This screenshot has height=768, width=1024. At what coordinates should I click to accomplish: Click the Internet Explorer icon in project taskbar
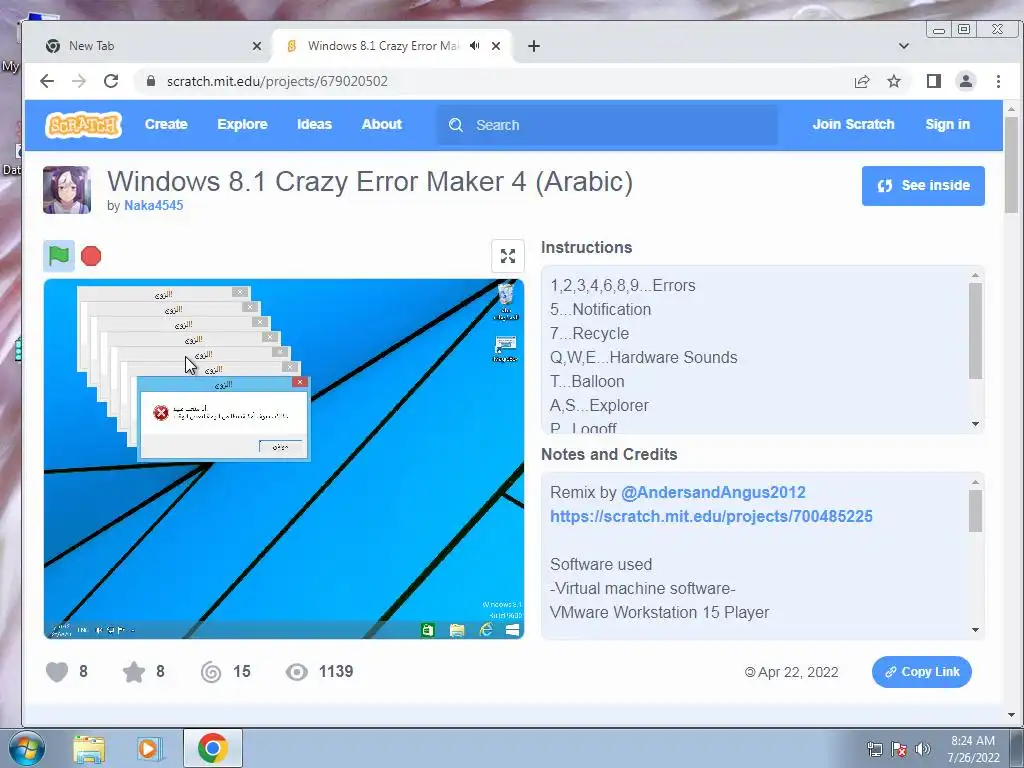click(x=486, y=630)
